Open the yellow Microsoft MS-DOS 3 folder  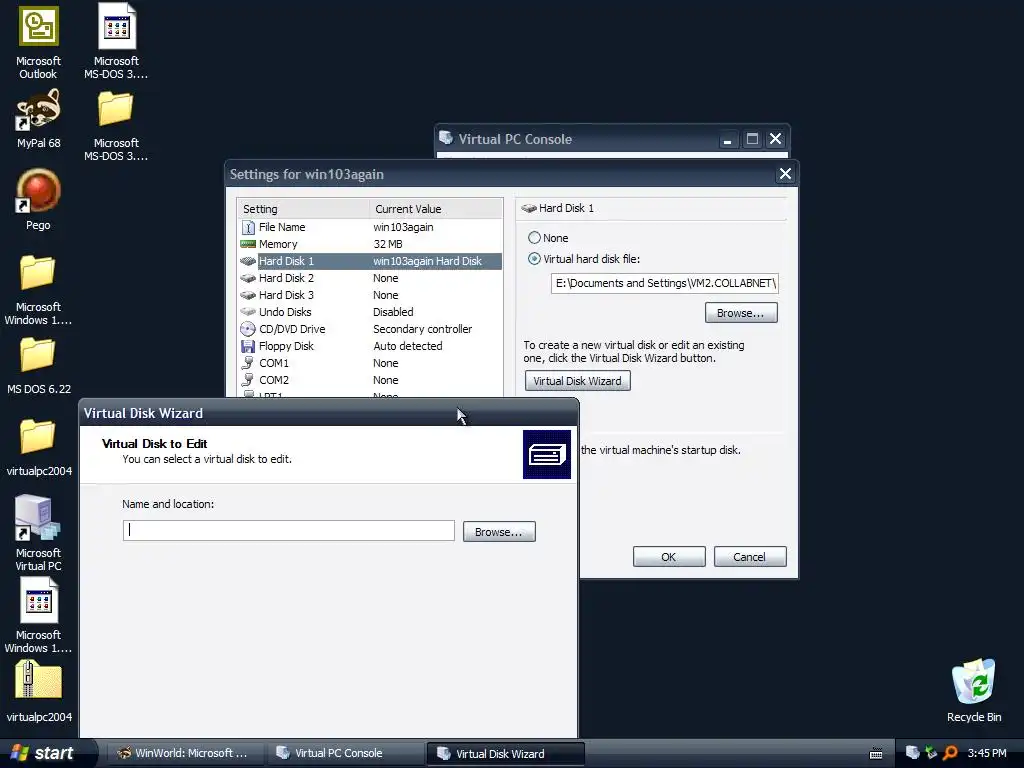pyautogui.click(x=116, y=108)
